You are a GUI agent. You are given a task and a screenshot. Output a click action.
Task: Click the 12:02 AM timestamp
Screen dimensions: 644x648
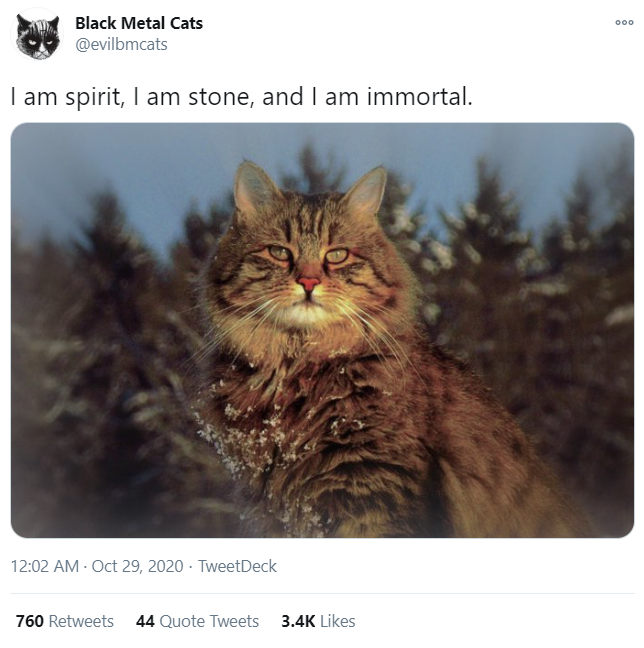pos(45,566)
